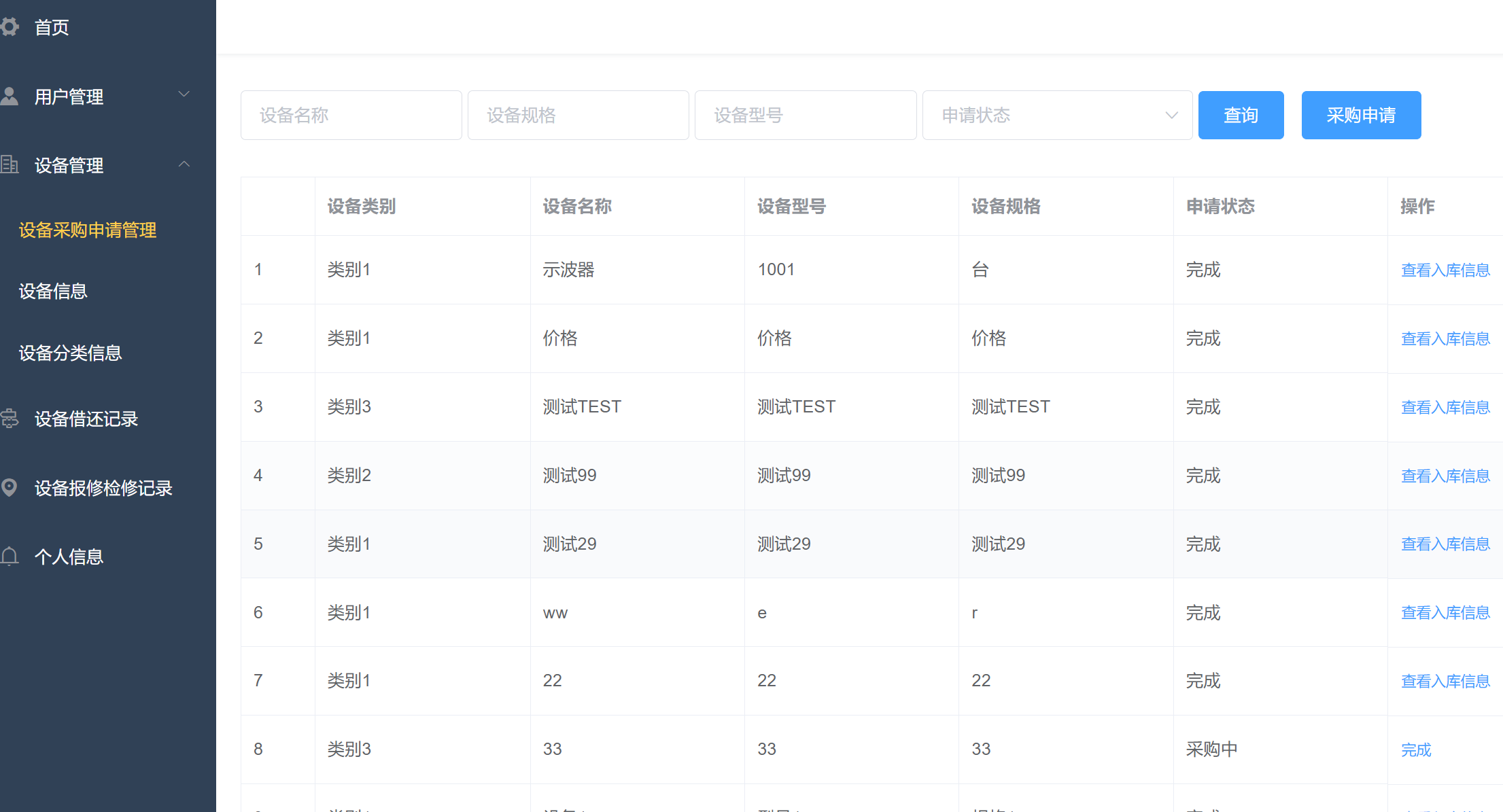The height and width of the screenshot is (812, 1503).
Task: Click the icon beside 设备借还记录
Action: click(x=10, y=419)
